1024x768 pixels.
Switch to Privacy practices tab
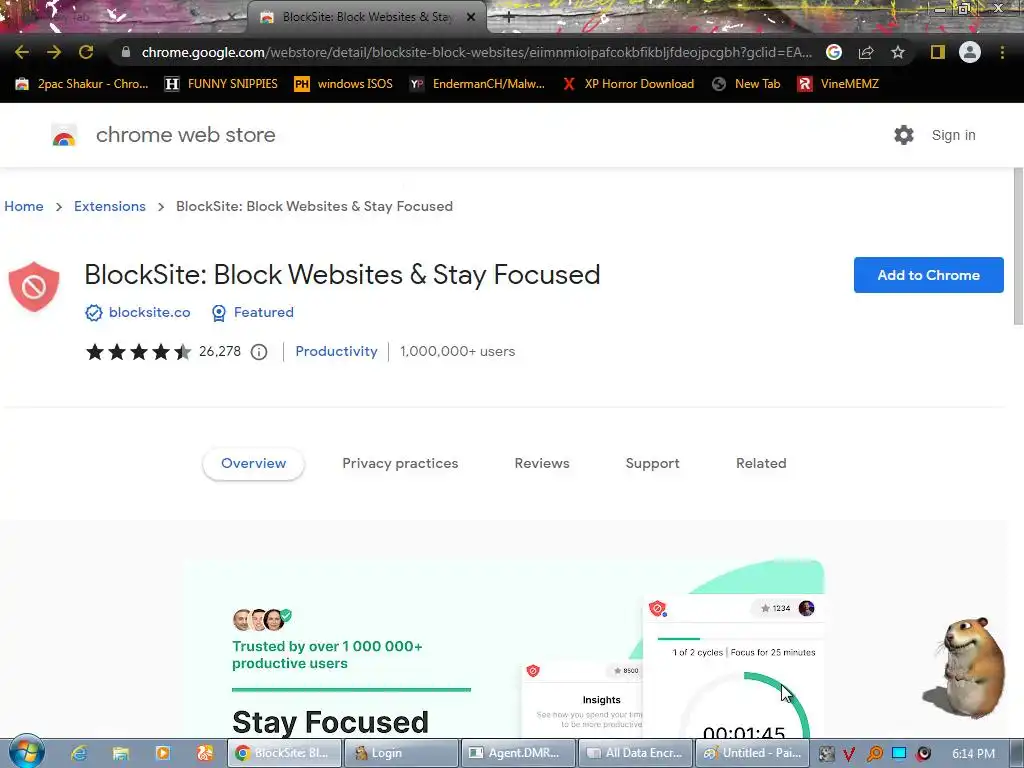(400, 464)
